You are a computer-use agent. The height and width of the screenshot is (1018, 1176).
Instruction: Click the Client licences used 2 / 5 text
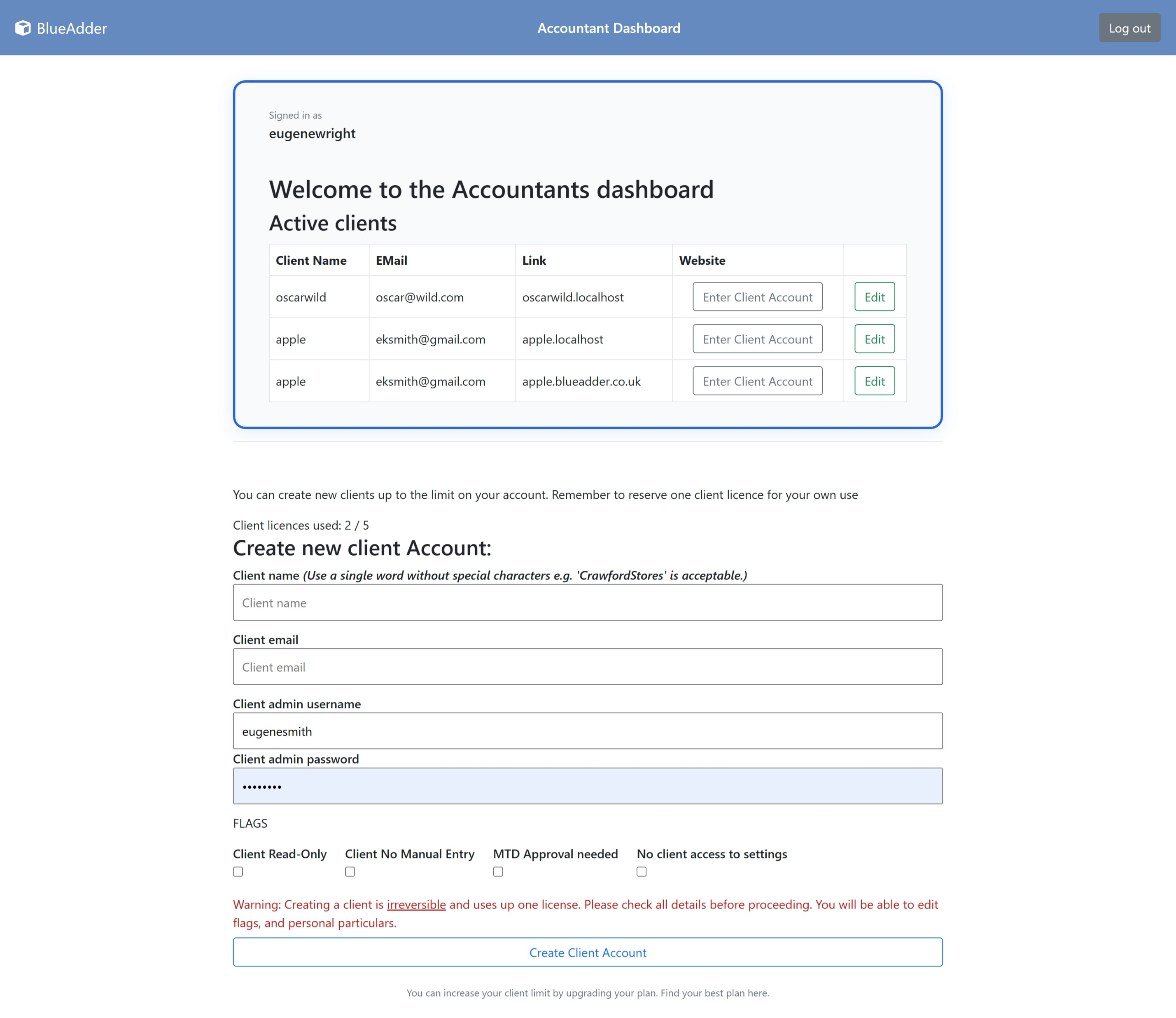301,525
